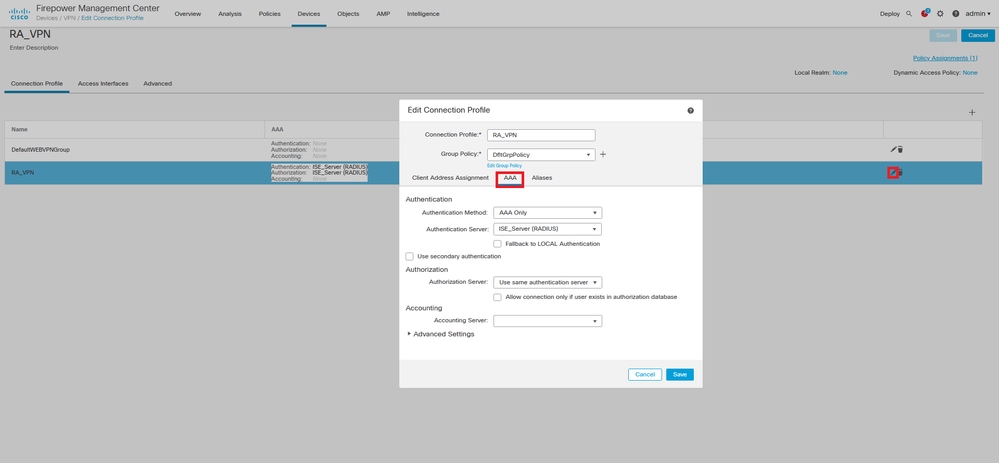999x463 pixels.
Task: Enable Use secondary authentication checkbox
Action: pos(410,257)
